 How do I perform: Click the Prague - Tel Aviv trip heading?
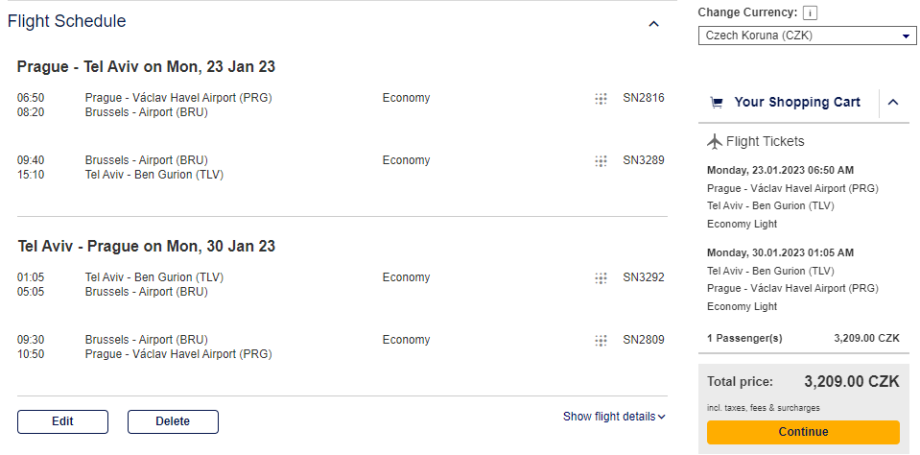click(x=146, y=67)
